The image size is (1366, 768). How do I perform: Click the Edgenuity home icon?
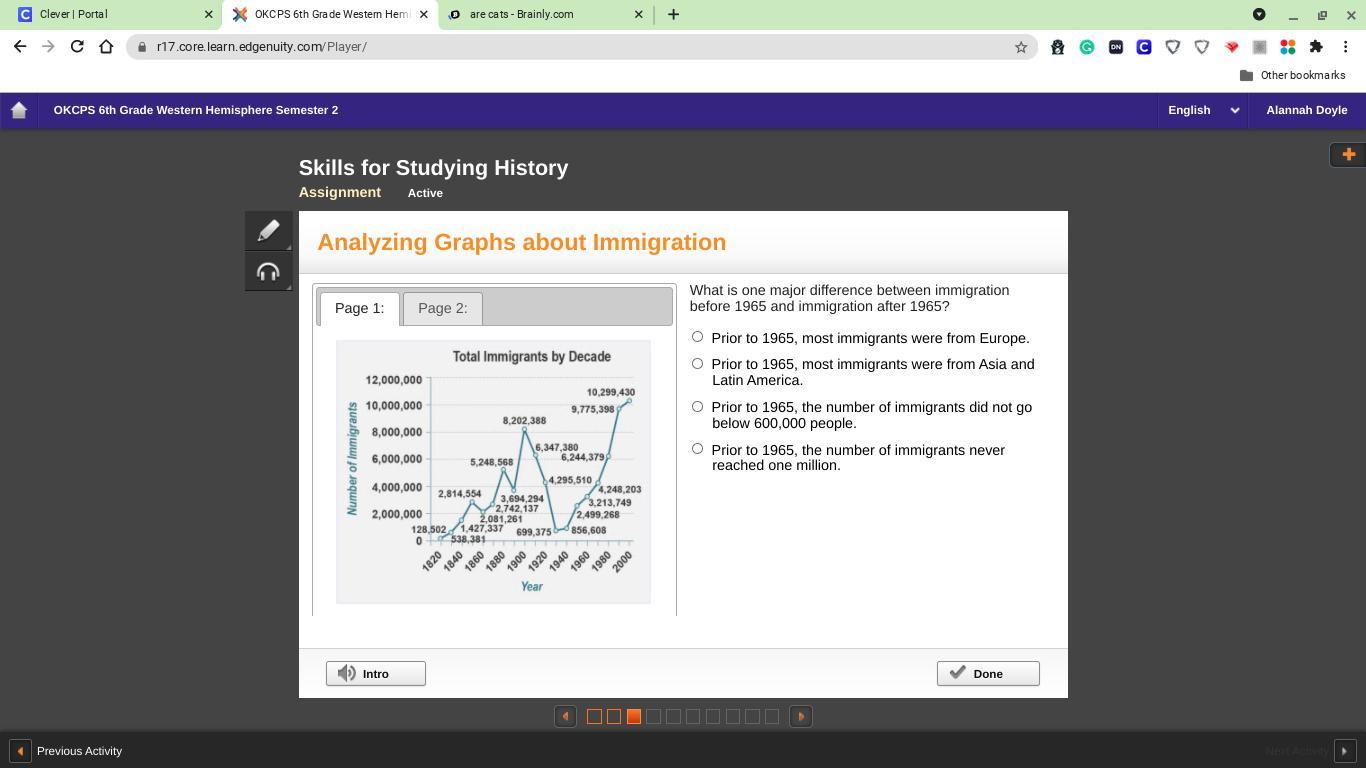19,110
